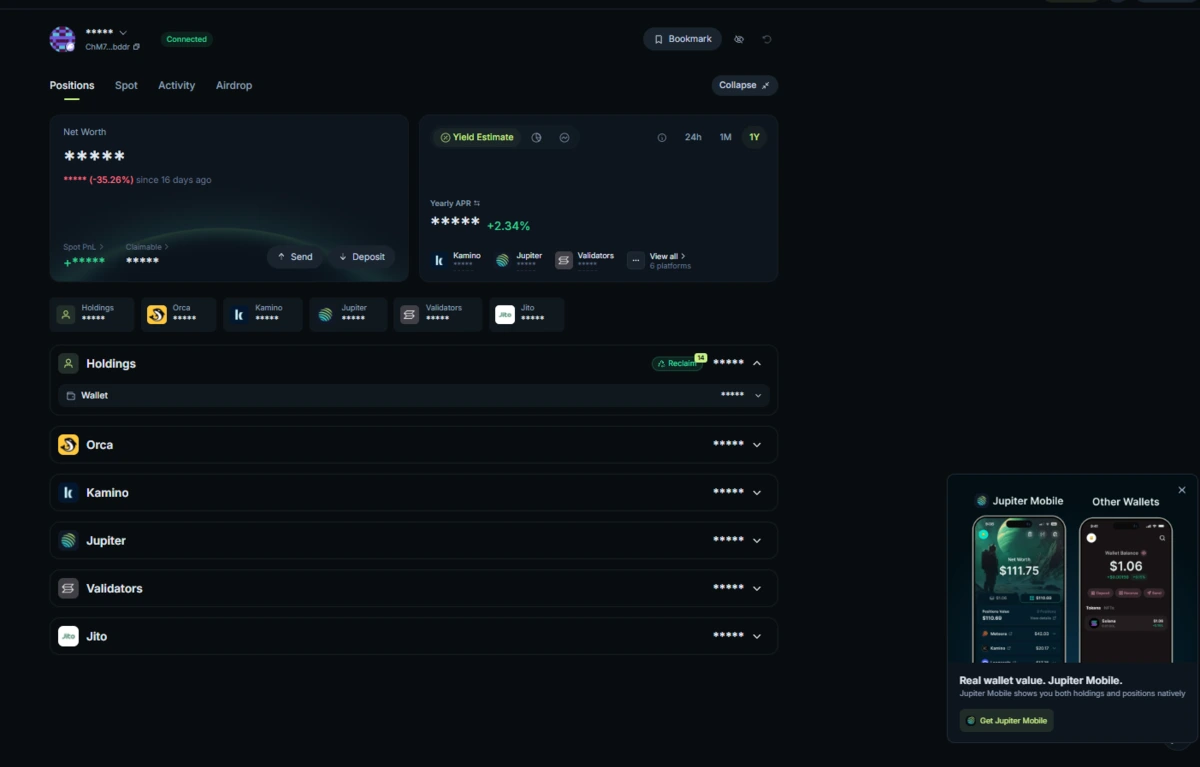Bookmark this wallet
Screen dimensions: 1200x767
[x=682, y=39]
